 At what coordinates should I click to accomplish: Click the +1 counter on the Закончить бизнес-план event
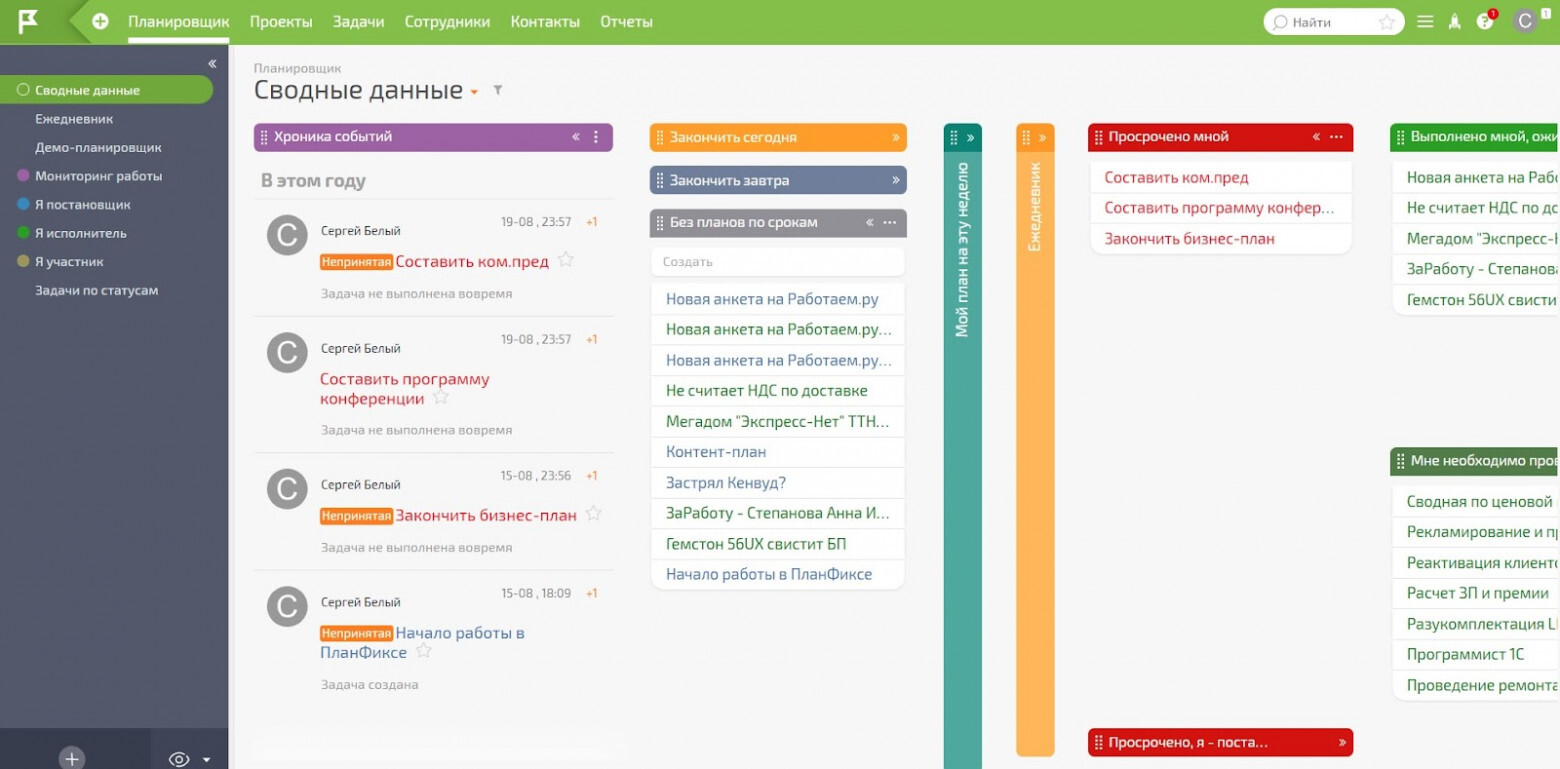pos(592,476)
